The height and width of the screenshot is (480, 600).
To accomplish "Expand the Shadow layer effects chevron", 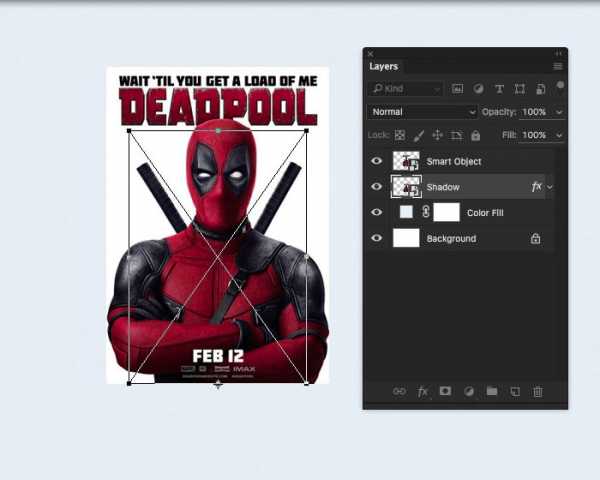I will coord(550,187).
